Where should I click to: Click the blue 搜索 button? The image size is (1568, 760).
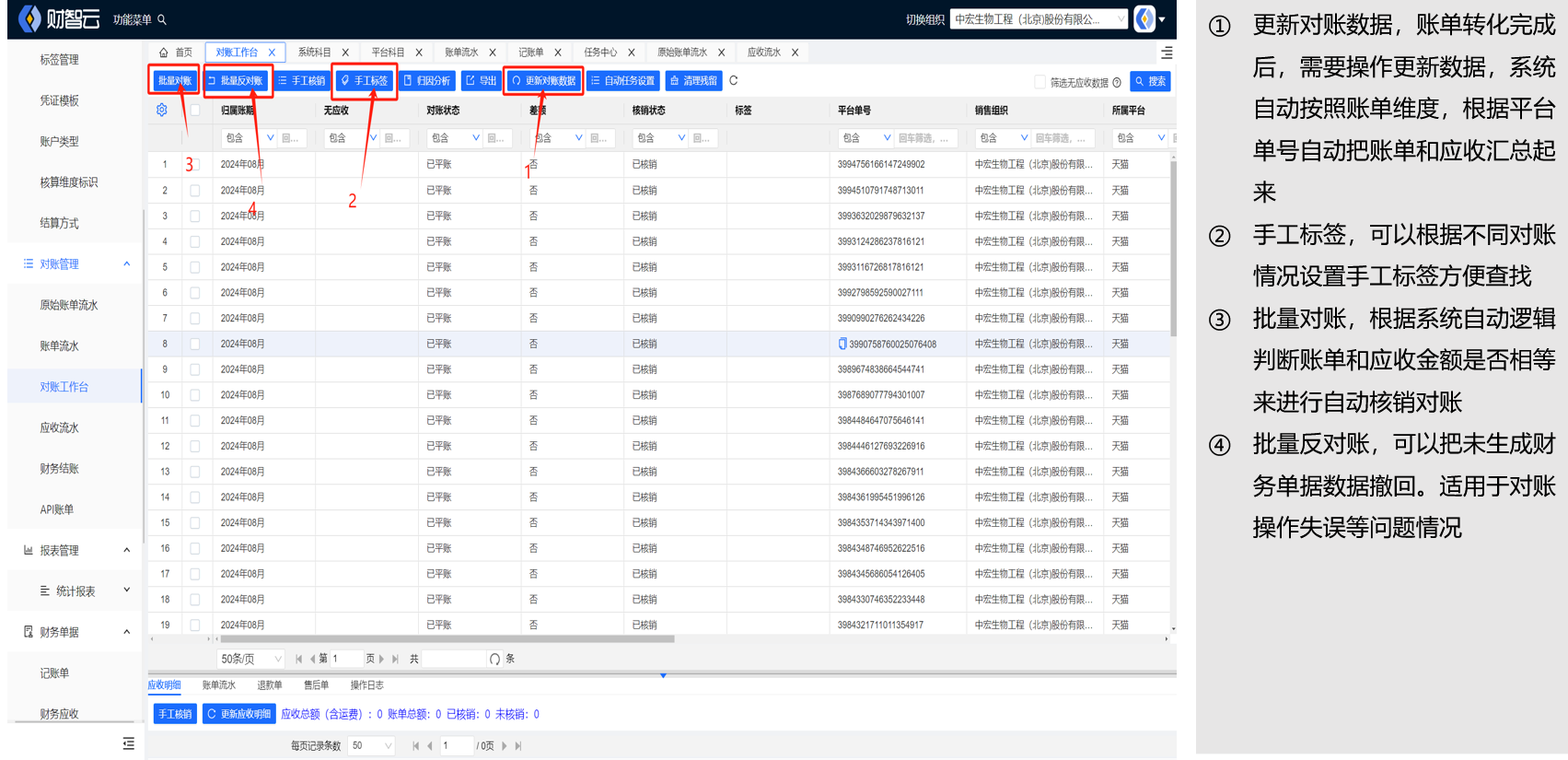pos(1150,82)
